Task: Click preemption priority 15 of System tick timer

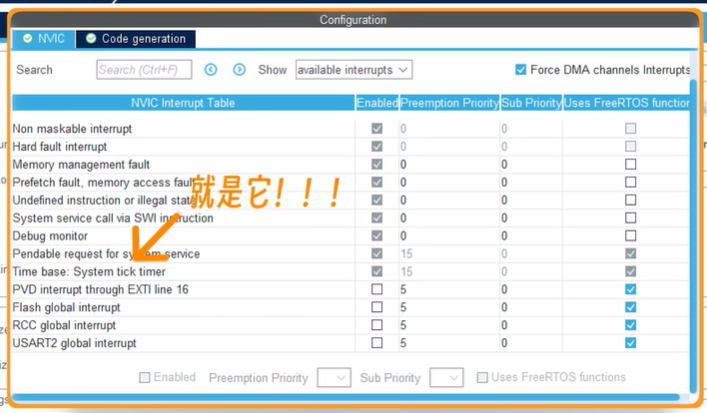Action: point(406,271)
